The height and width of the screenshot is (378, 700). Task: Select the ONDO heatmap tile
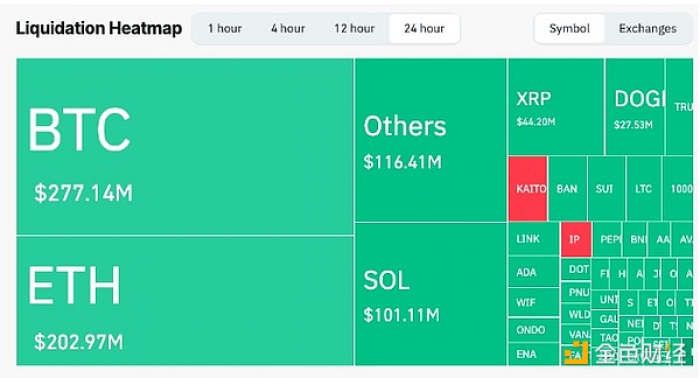tap(533, 330)
